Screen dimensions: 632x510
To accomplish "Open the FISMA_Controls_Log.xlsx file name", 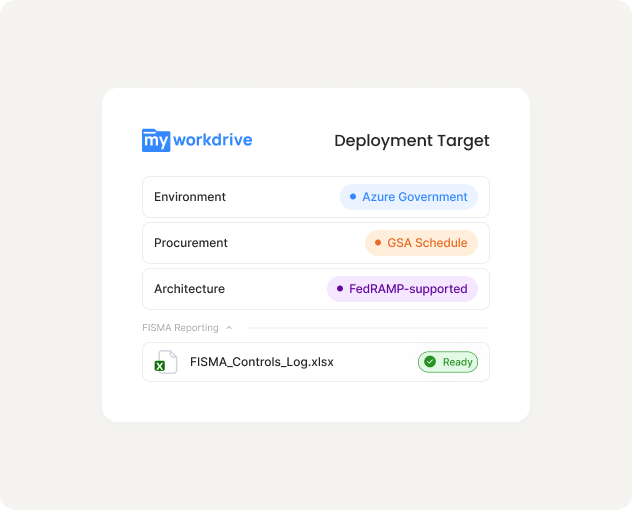I will coord(261,362).
